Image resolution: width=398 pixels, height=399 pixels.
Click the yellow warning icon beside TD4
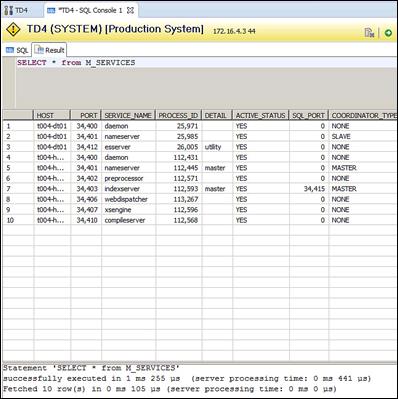point(13,29)
